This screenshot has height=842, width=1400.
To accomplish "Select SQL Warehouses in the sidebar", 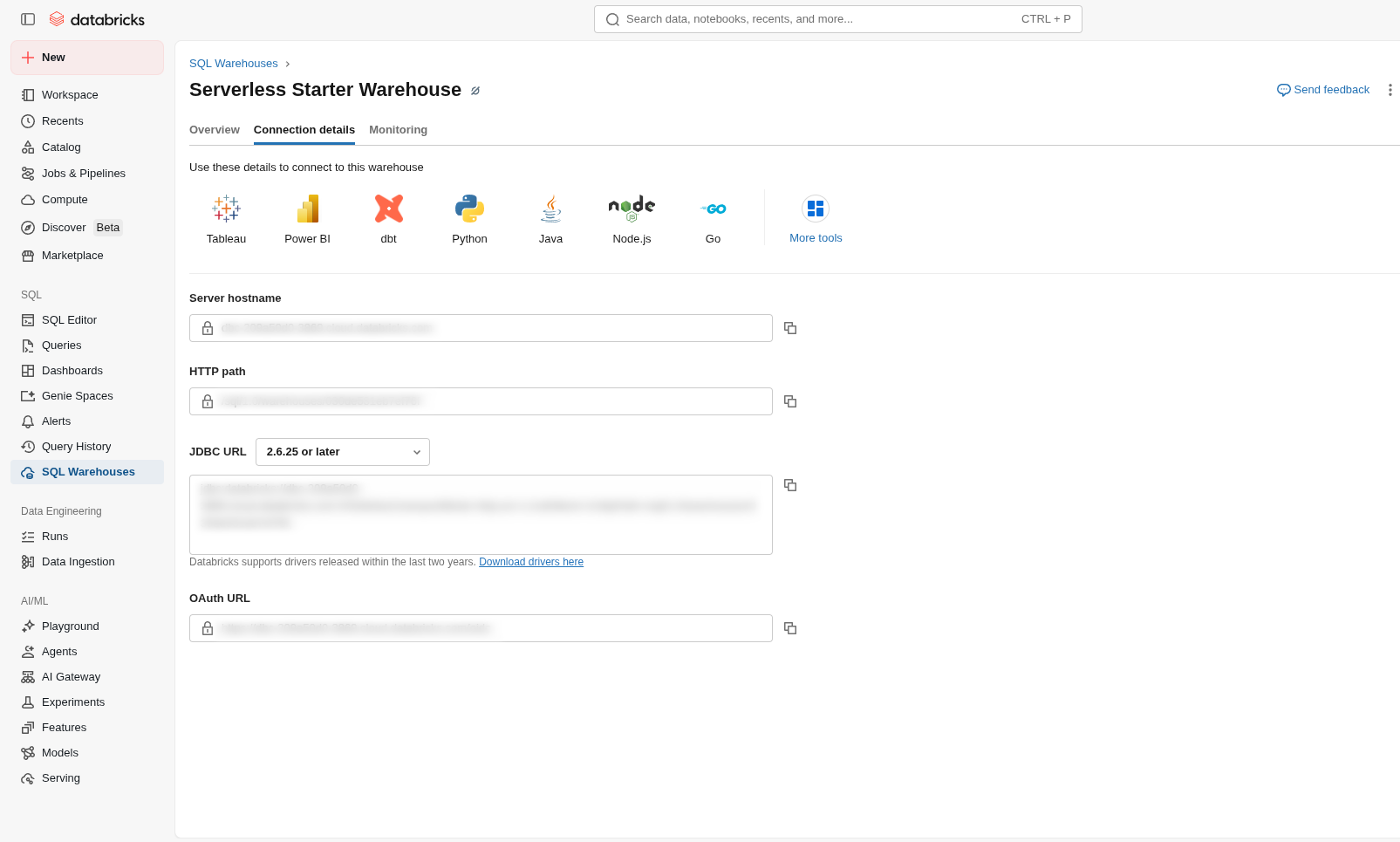I will click(x=87, y=472).
